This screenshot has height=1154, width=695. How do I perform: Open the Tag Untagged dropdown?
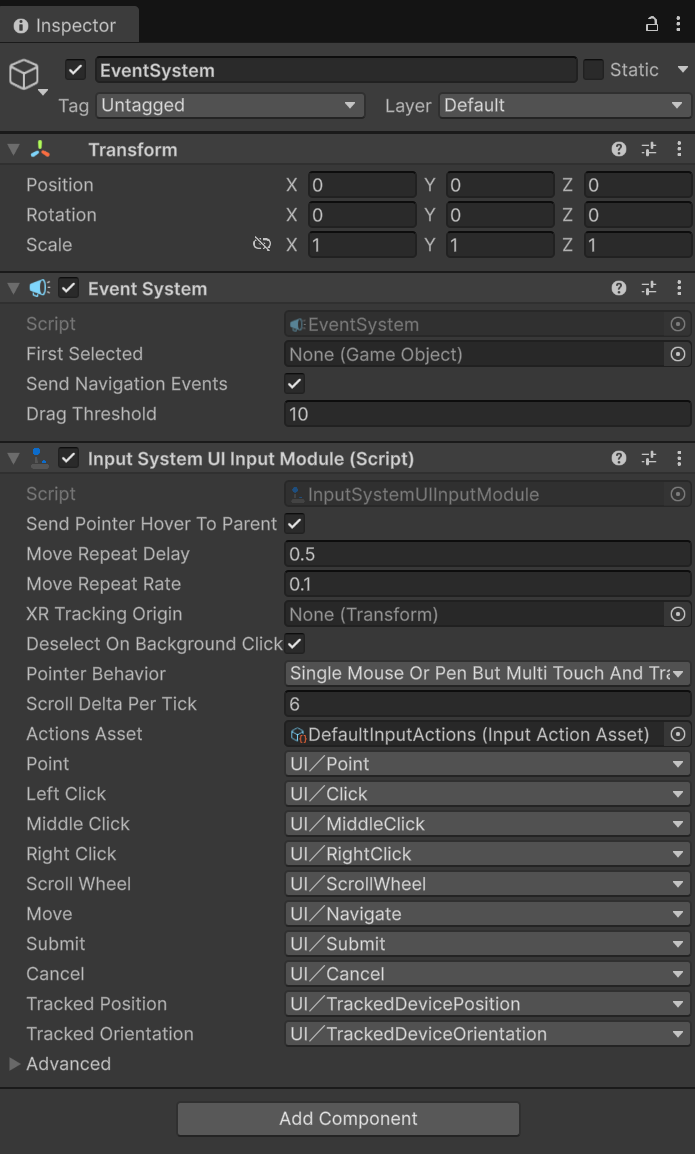pyautogui.click(x=230, y=105)
